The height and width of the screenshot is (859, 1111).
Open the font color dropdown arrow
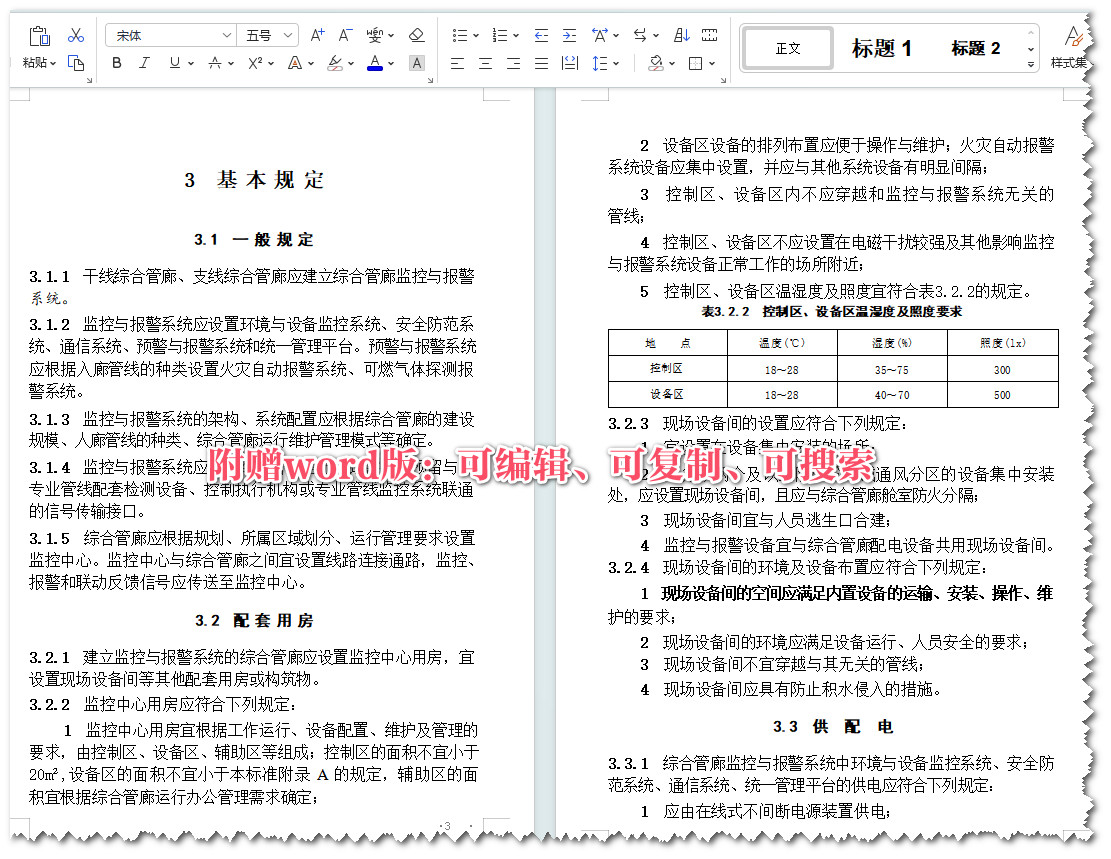pos(390,63)
